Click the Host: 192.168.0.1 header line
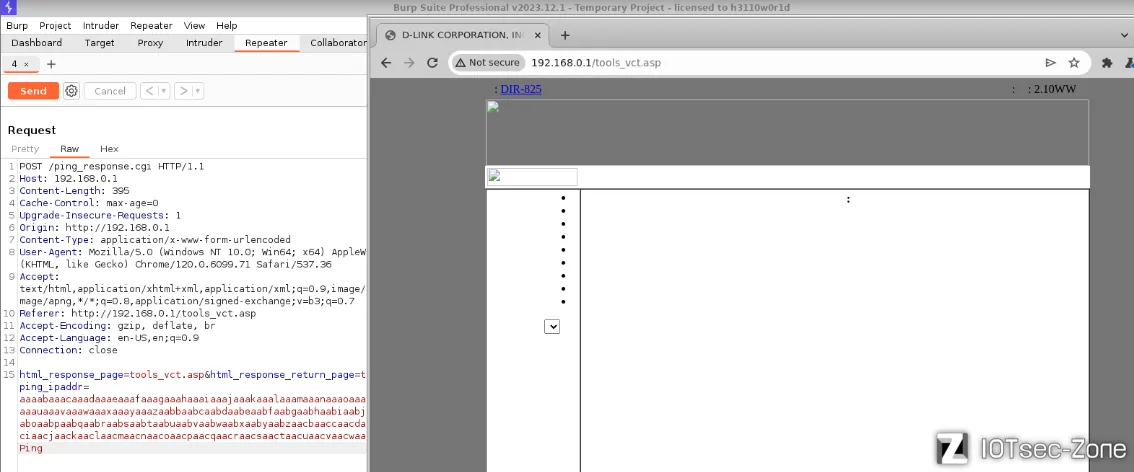 68,179
